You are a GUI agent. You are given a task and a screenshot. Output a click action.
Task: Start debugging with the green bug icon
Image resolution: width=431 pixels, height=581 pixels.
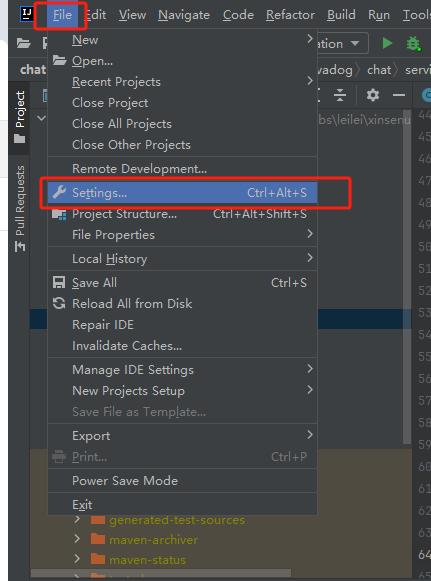(x=413, y=44)
